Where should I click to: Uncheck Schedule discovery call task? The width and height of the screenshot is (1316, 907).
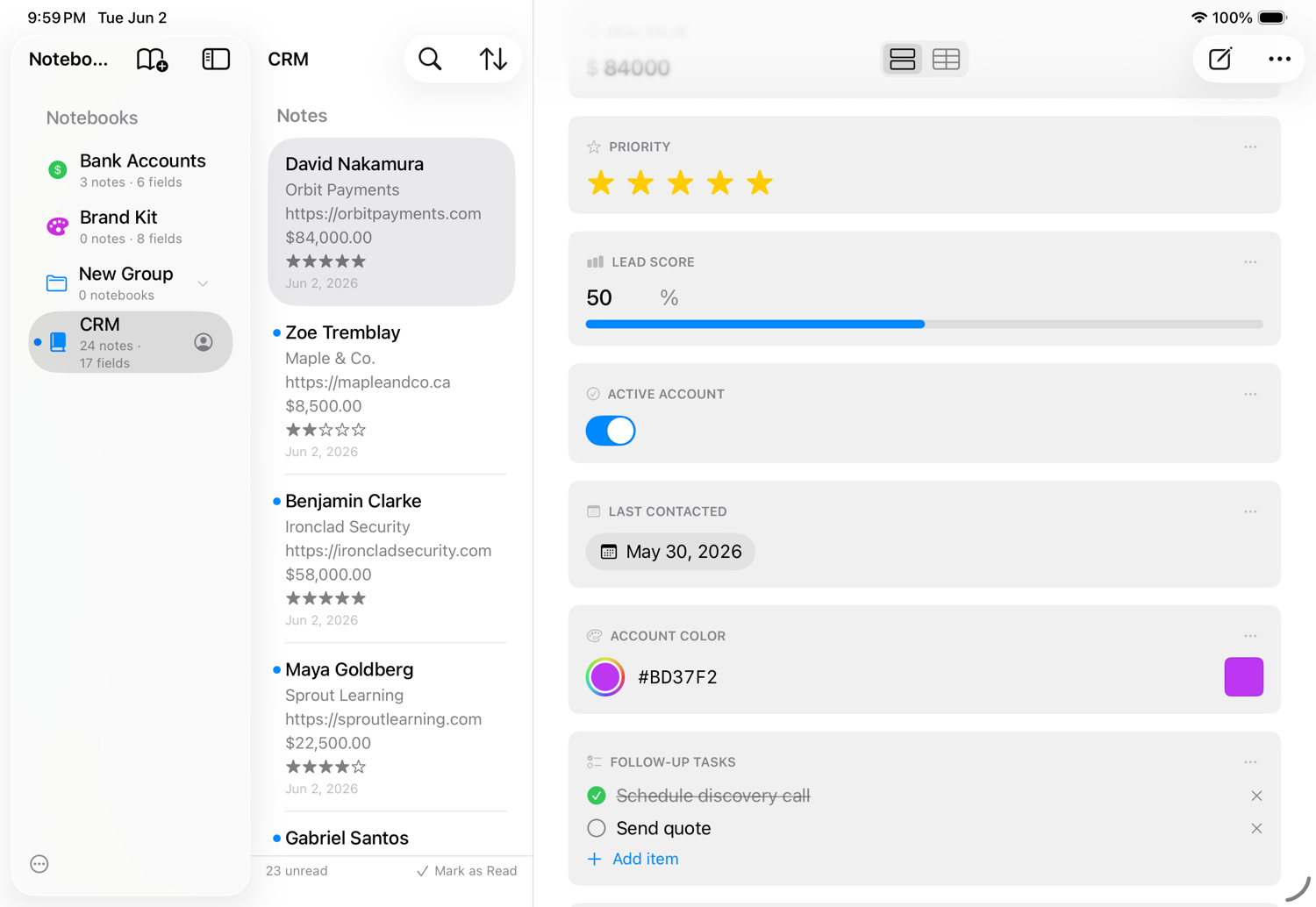tap(597, 796)
